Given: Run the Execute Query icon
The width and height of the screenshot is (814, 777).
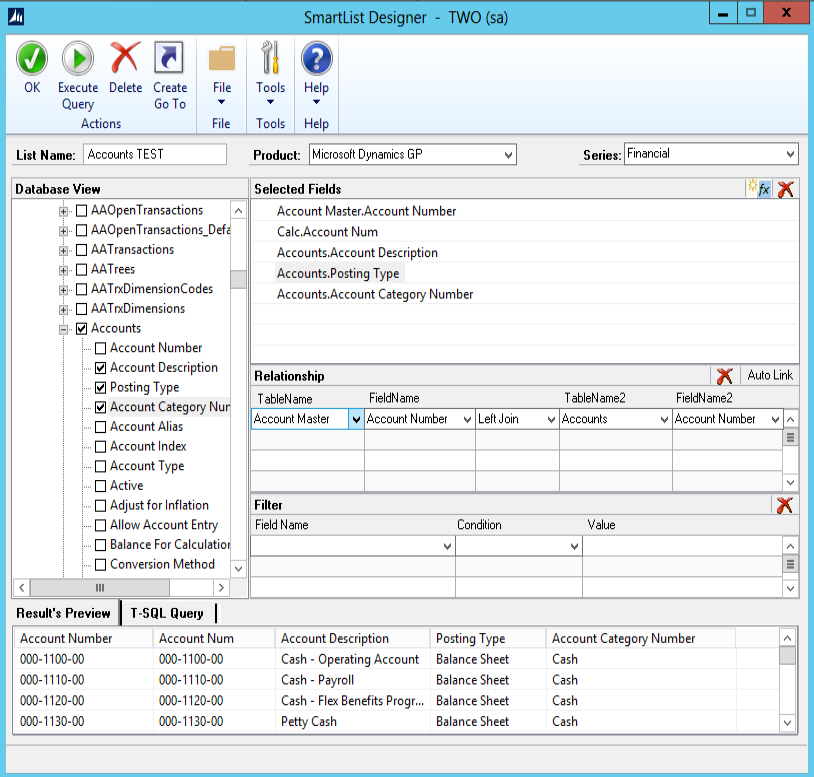Looking at the screenshot, I should click(x=78, y=59).
